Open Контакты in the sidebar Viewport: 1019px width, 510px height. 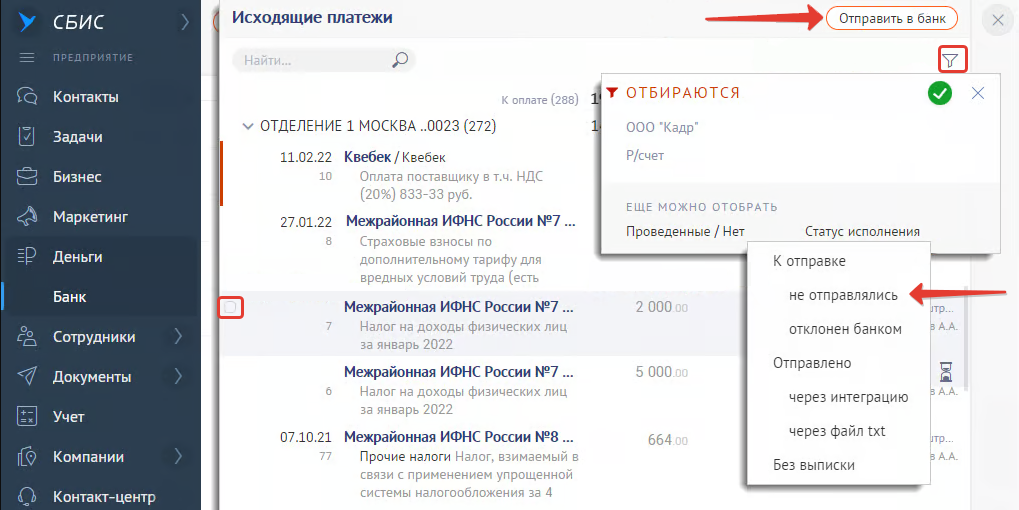click(x=86, y=97)
